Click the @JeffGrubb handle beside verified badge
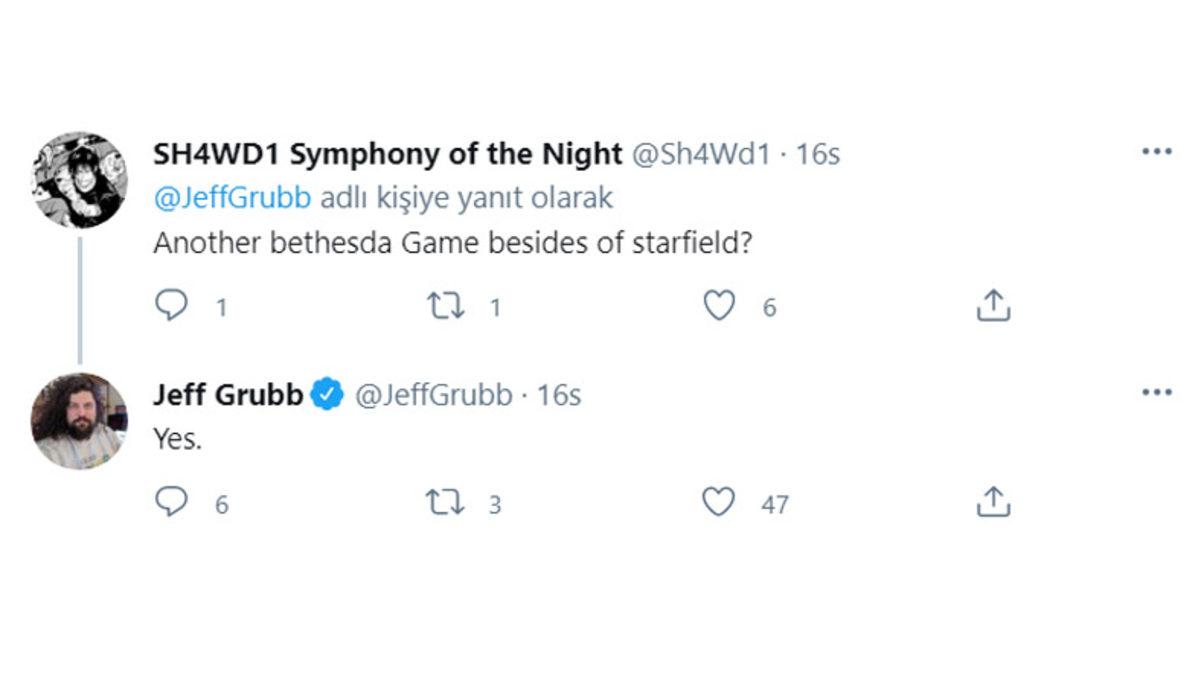The image size is (1200, 675). pos(434,395)
